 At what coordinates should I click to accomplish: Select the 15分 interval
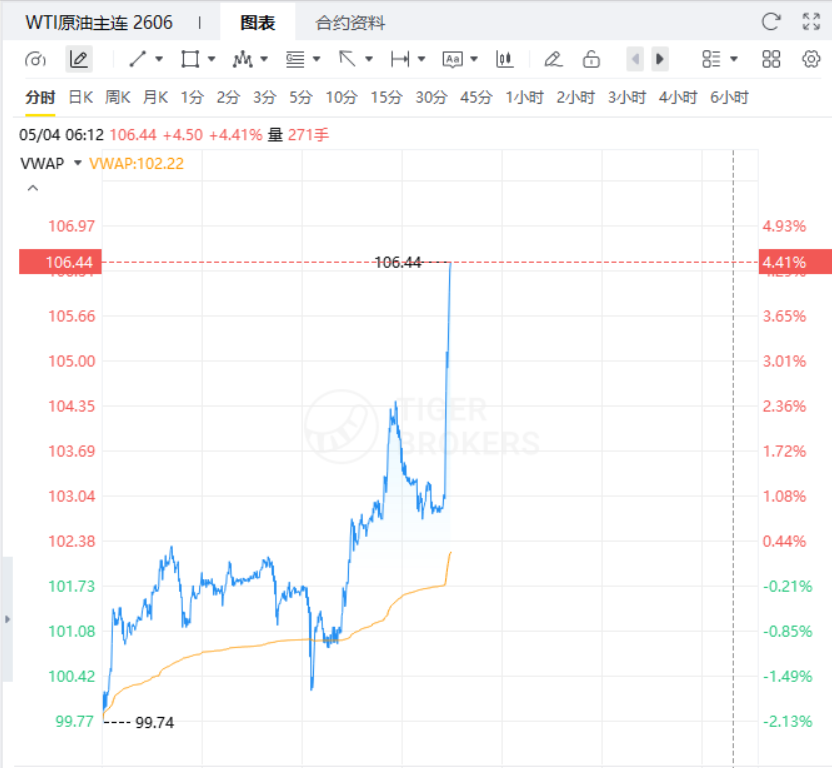pyautogui.click(x=386, y=98)
